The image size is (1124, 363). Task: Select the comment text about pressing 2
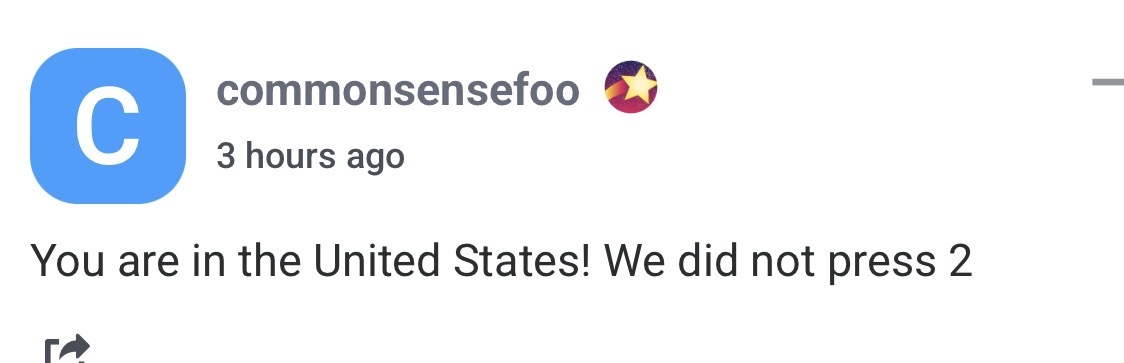click(501, 262)
